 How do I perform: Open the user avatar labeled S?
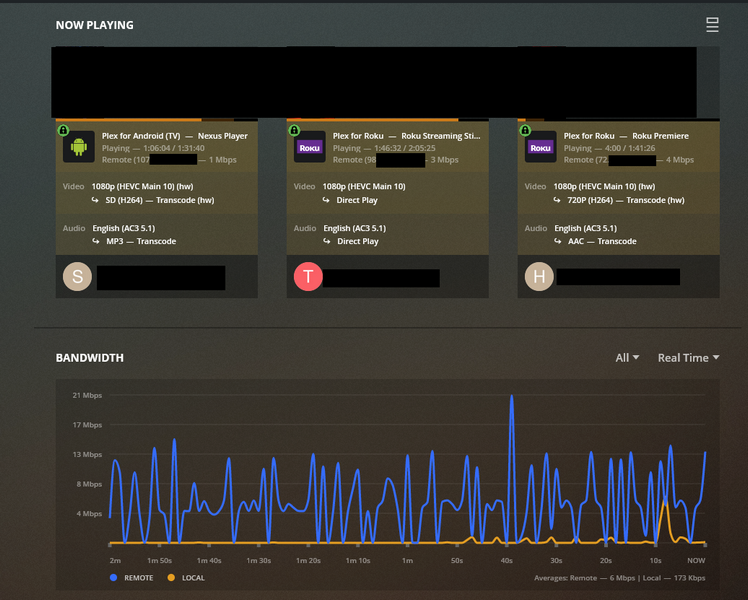pyautogui.click(x=77, y=277)
